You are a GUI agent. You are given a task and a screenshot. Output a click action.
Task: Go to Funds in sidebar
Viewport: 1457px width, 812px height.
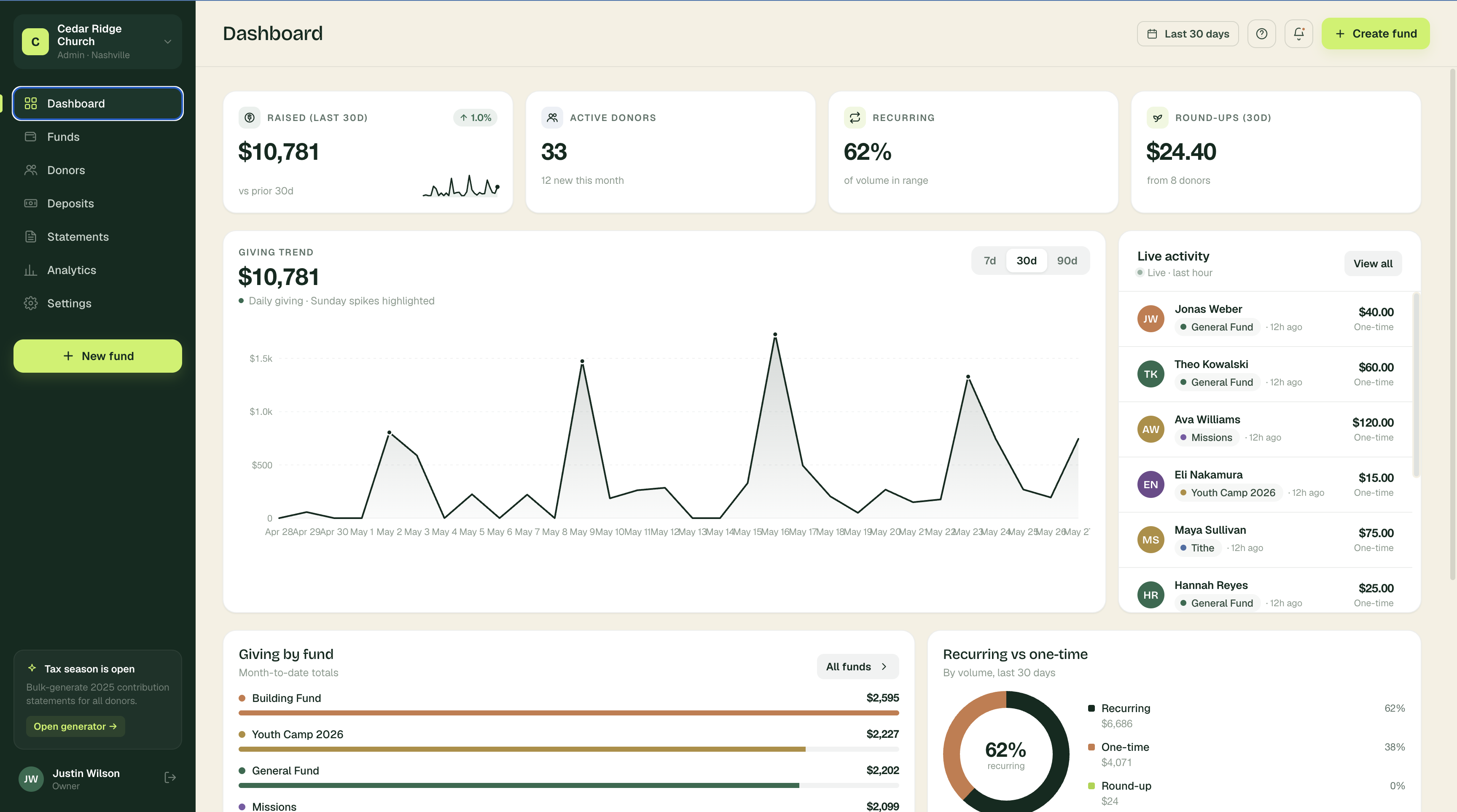coord(97,137)
